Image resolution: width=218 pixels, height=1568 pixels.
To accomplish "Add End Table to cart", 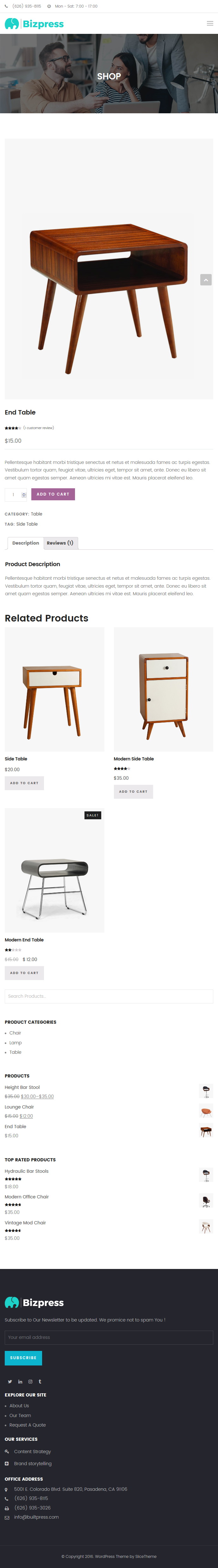I will pos(53,494).
